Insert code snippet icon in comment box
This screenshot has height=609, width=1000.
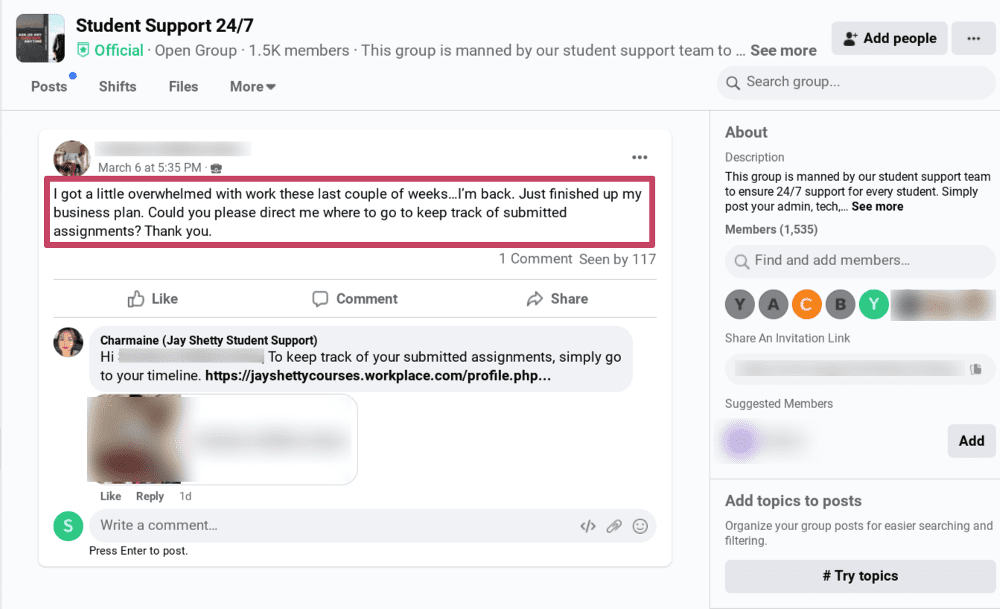587,526
